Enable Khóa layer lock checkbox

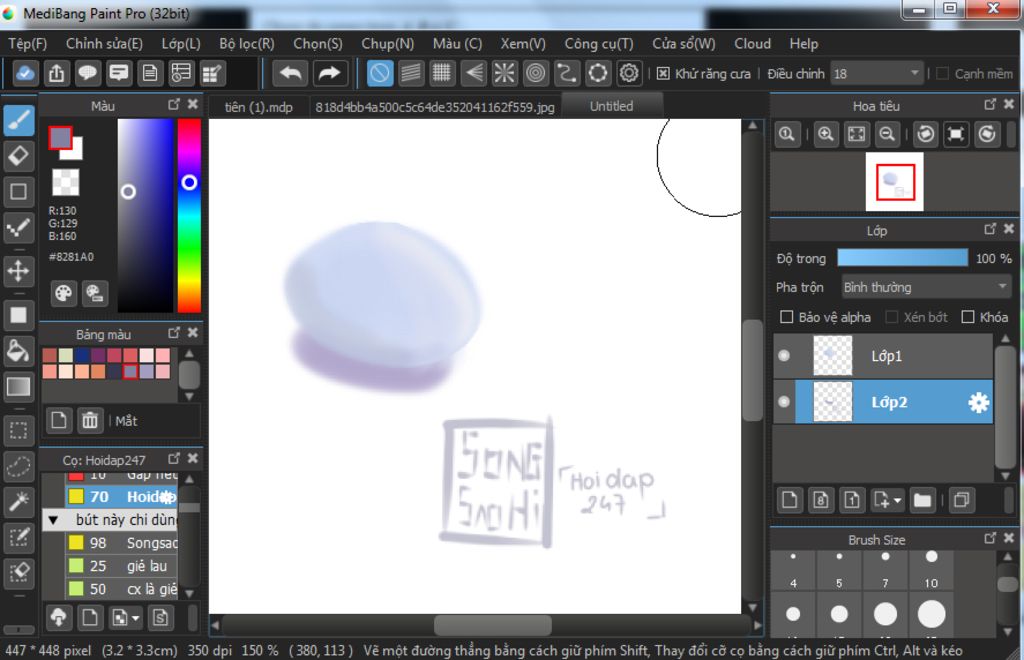(x=968, y=317)
